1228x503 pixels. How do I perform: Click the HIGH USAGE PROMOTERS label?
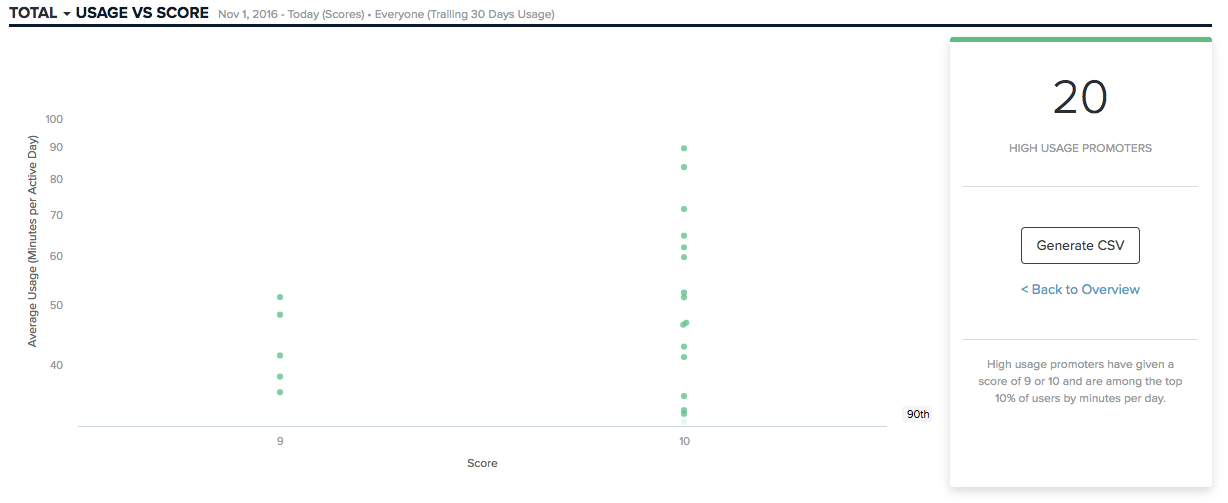1080,148
